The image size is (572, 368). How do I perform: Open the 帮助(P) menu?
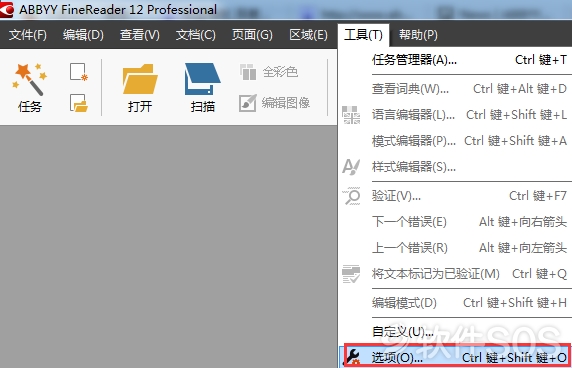418,35
